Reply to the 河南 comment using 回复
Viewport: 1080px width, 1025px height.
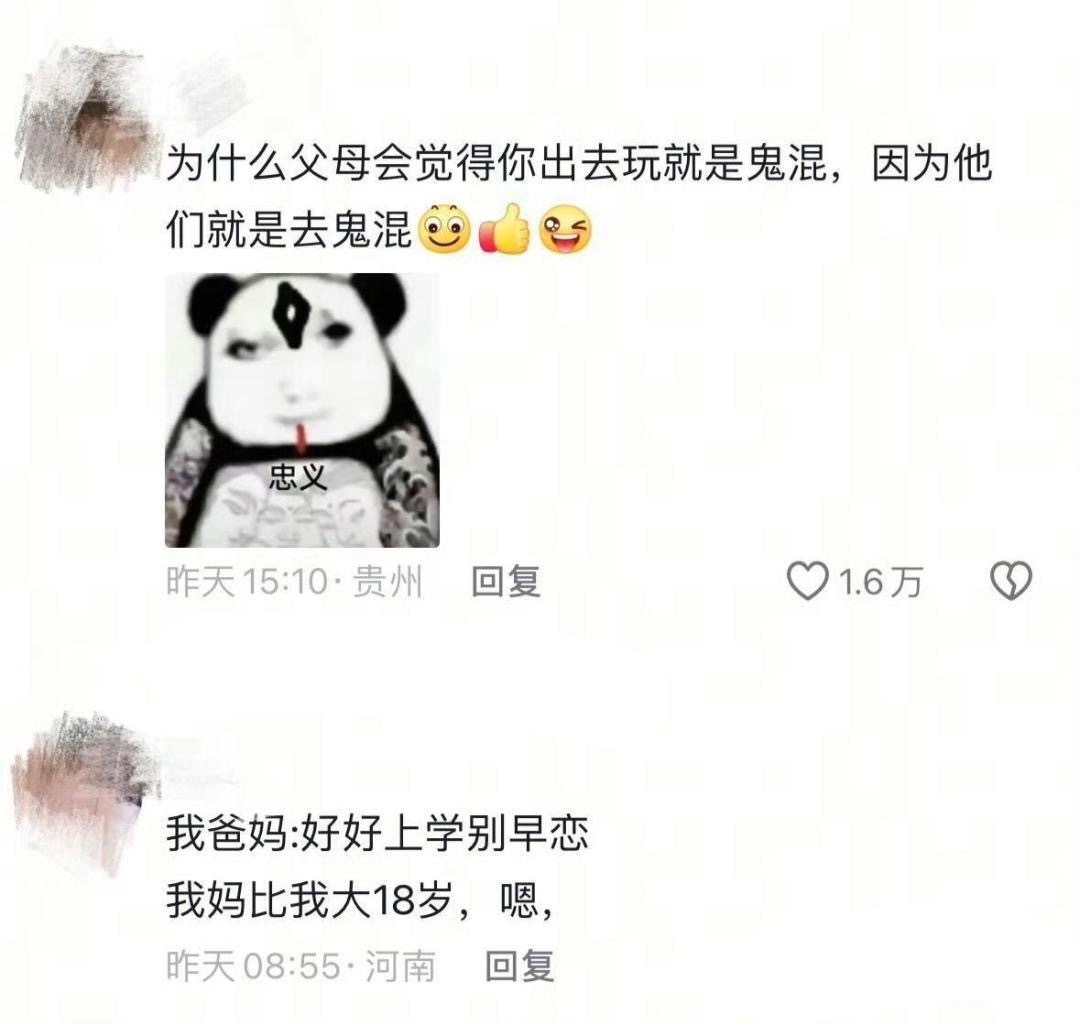point(519,965)
